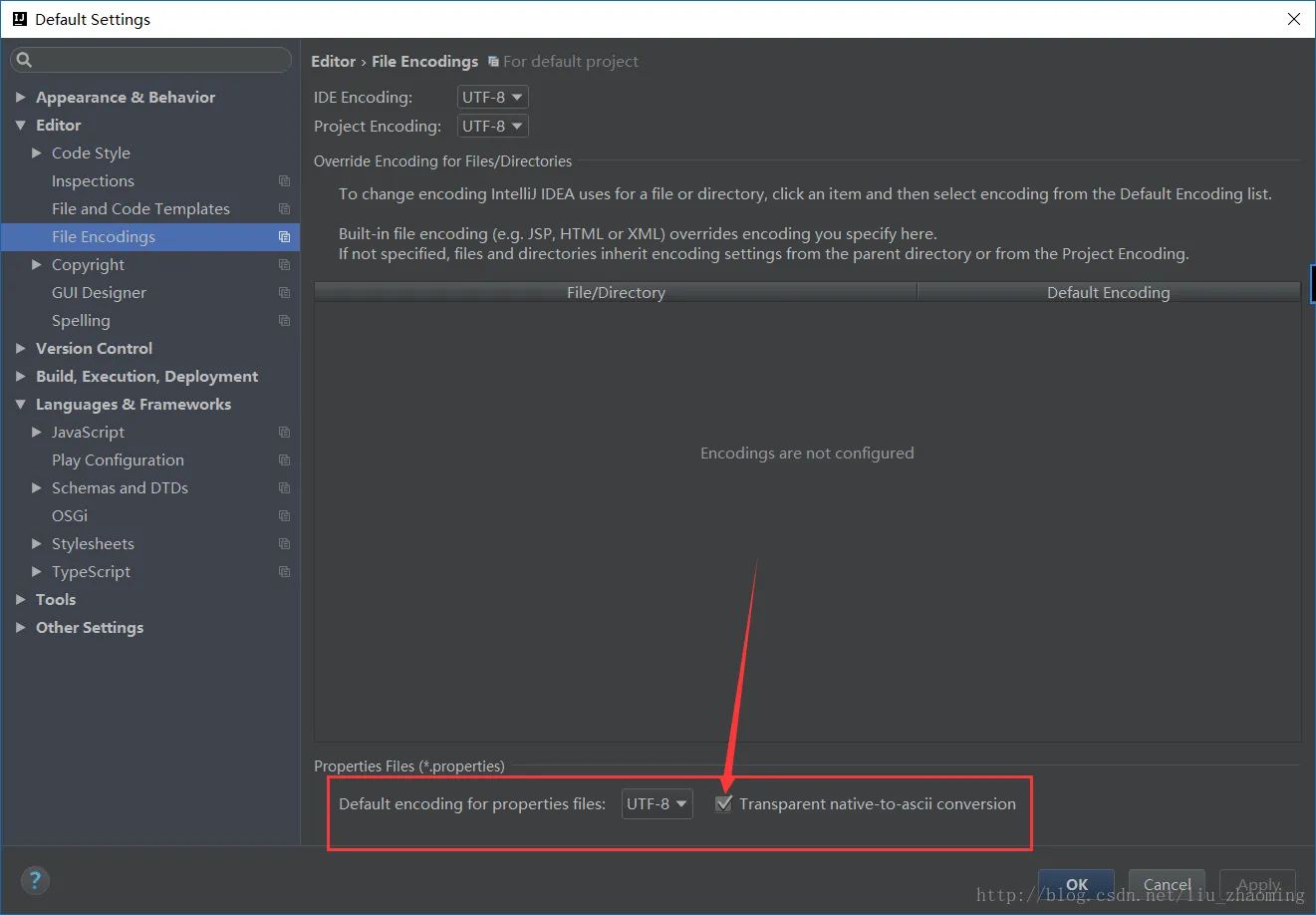1316x915 pixels.
Task: Click the File/Directory column header
Action: [616, 293]
